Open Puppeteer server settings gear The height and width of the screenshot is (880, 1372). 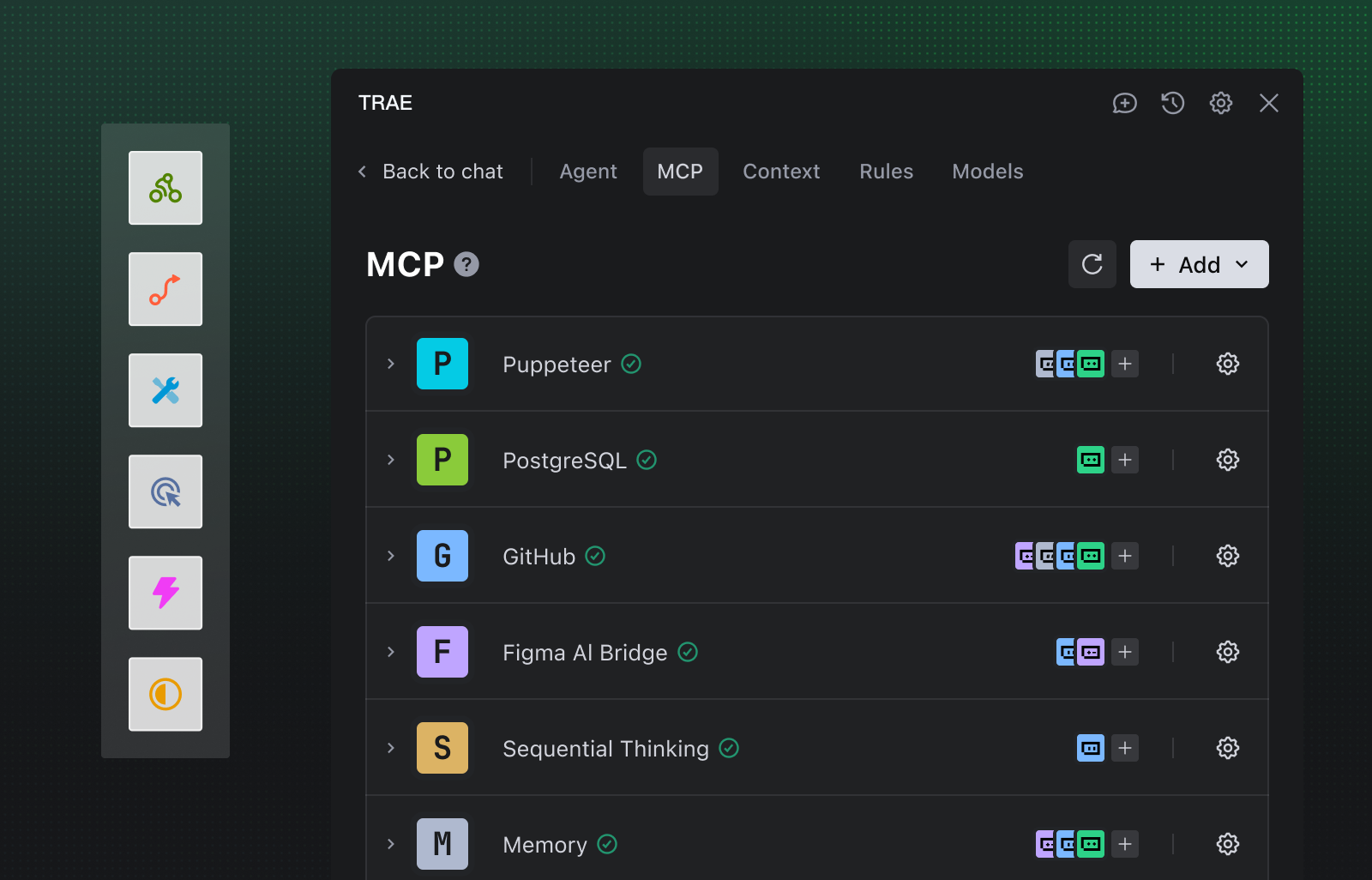[x=1227, y=364]
